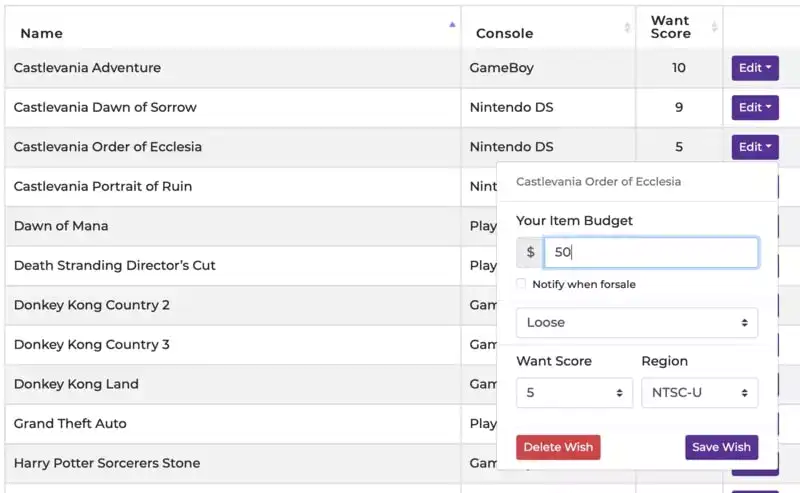The height and width of the screenshot is (493, 800).
Task: Click want score 10 cell
Action: pos(679,68)
